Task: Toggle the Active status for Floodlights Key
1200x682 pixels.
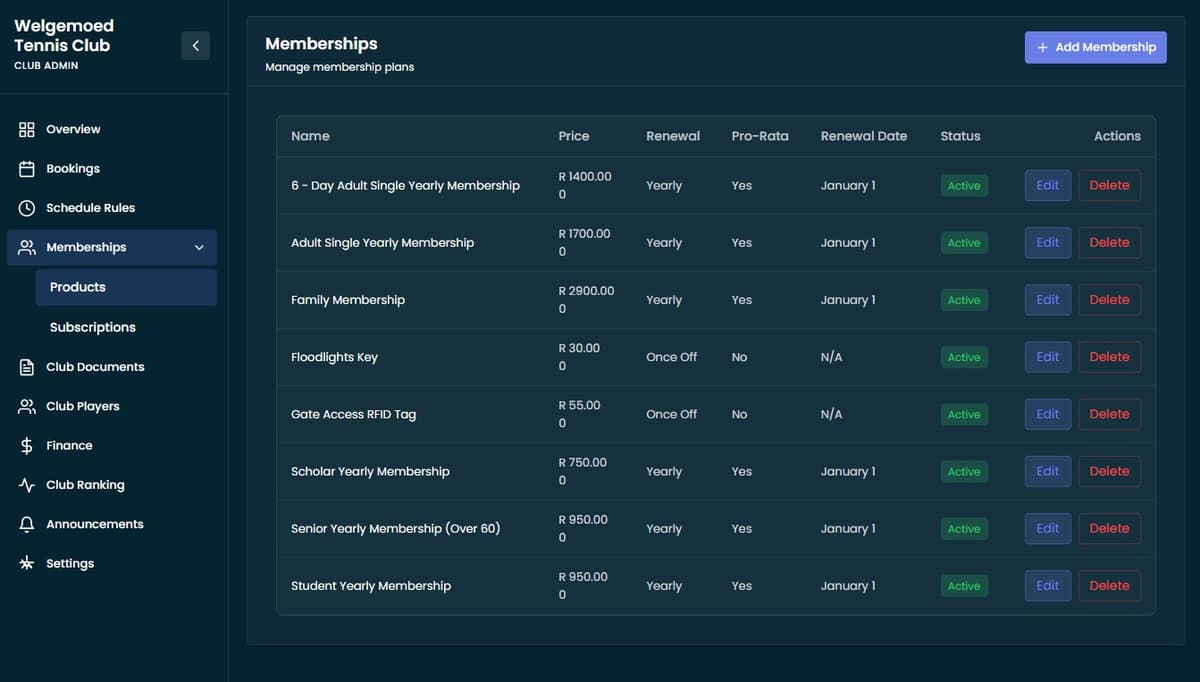Action: pyautogui.click(x=963, y=356)
